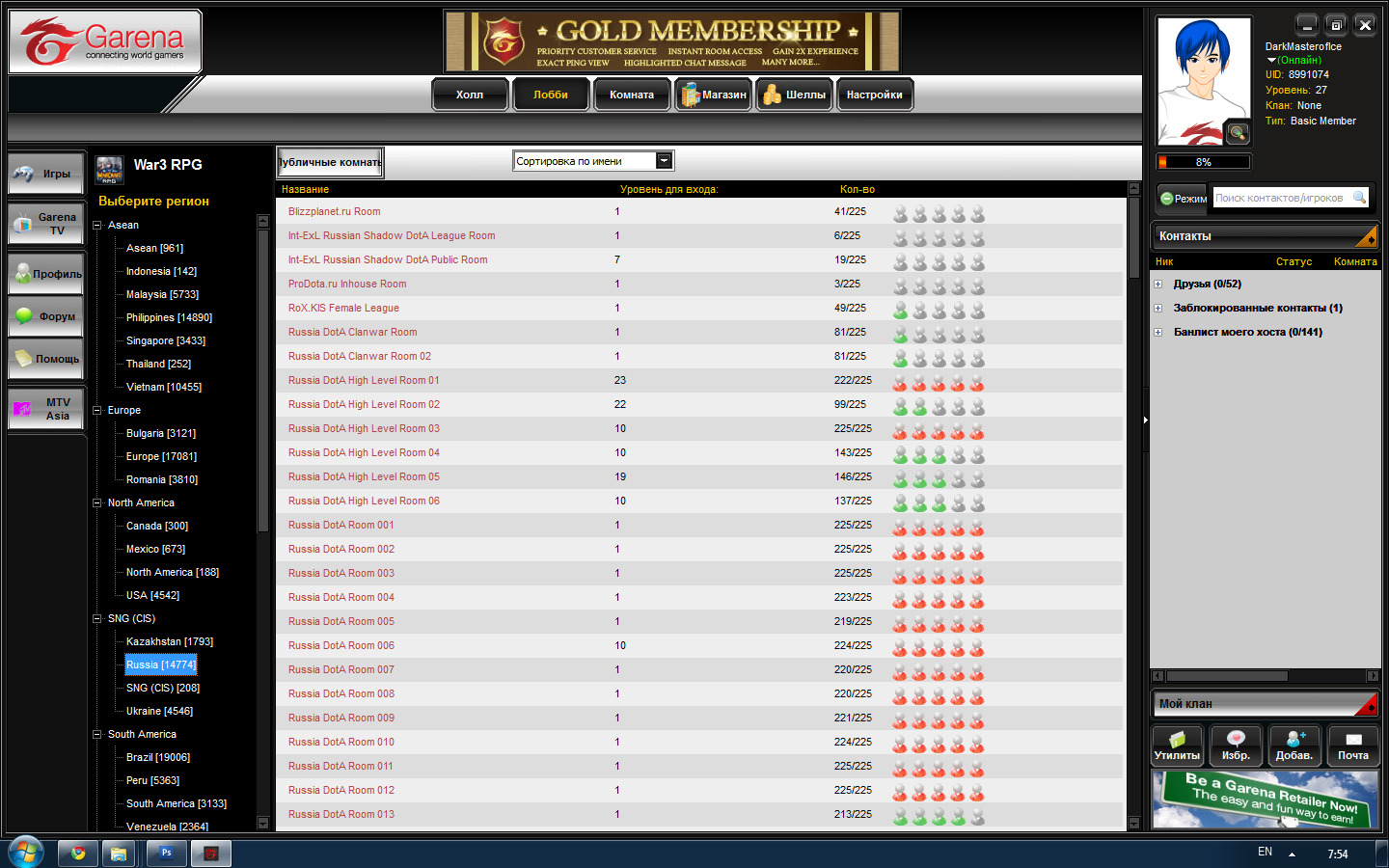Screen dimensions: 1389x868
Task: Open Chrome from the taskbar
Action: click(x=78, y=854)
